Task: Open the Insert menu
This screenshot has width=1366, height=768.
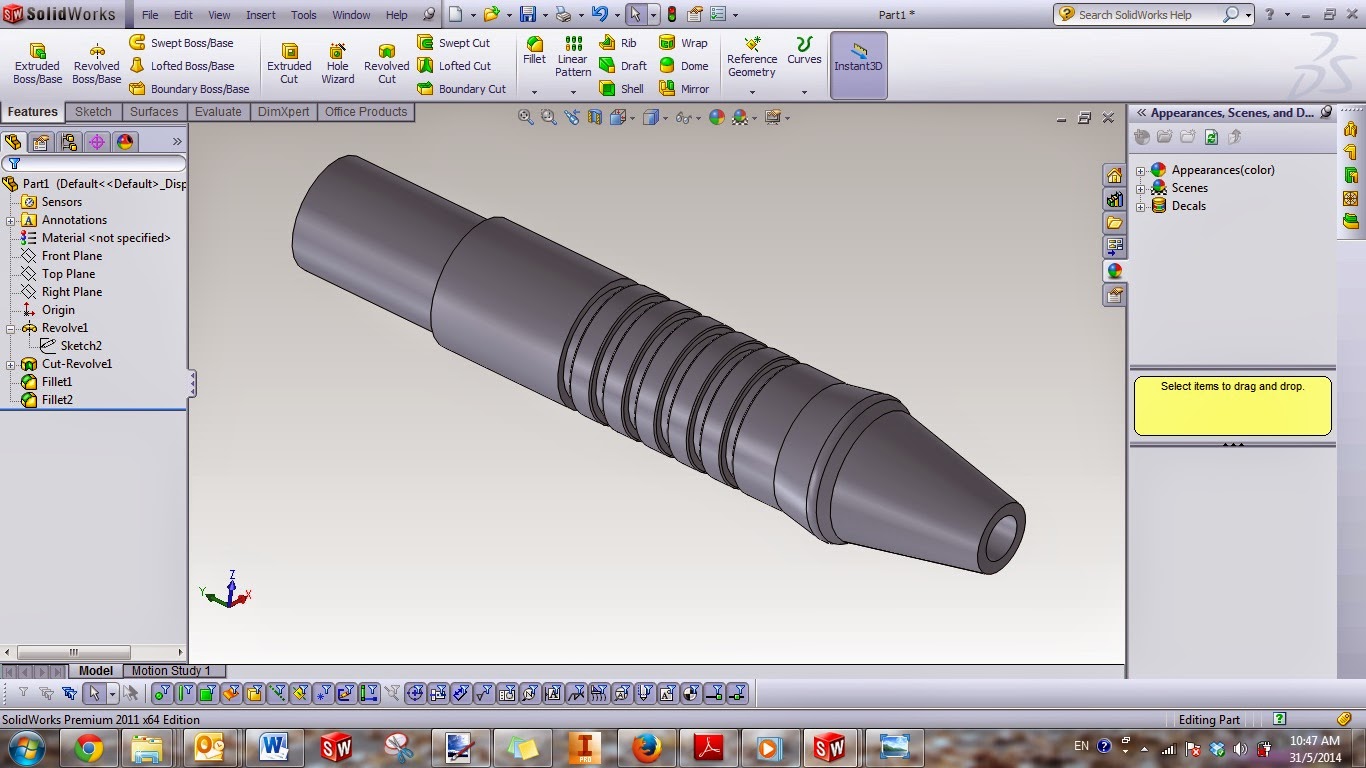Action: point(261,15)
